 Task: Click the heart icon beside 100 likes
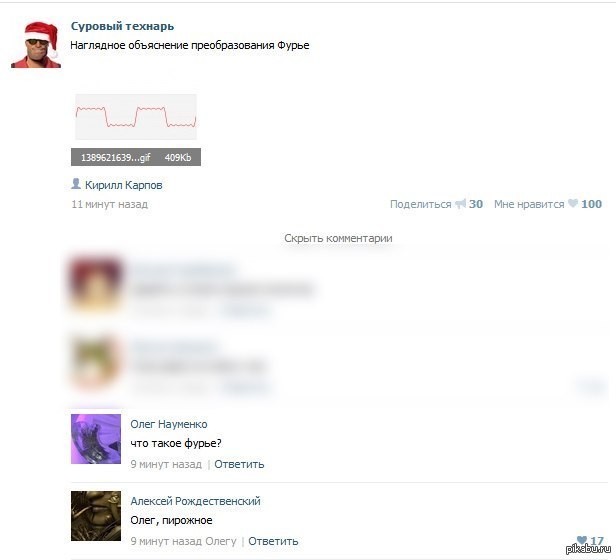(573, 203)
